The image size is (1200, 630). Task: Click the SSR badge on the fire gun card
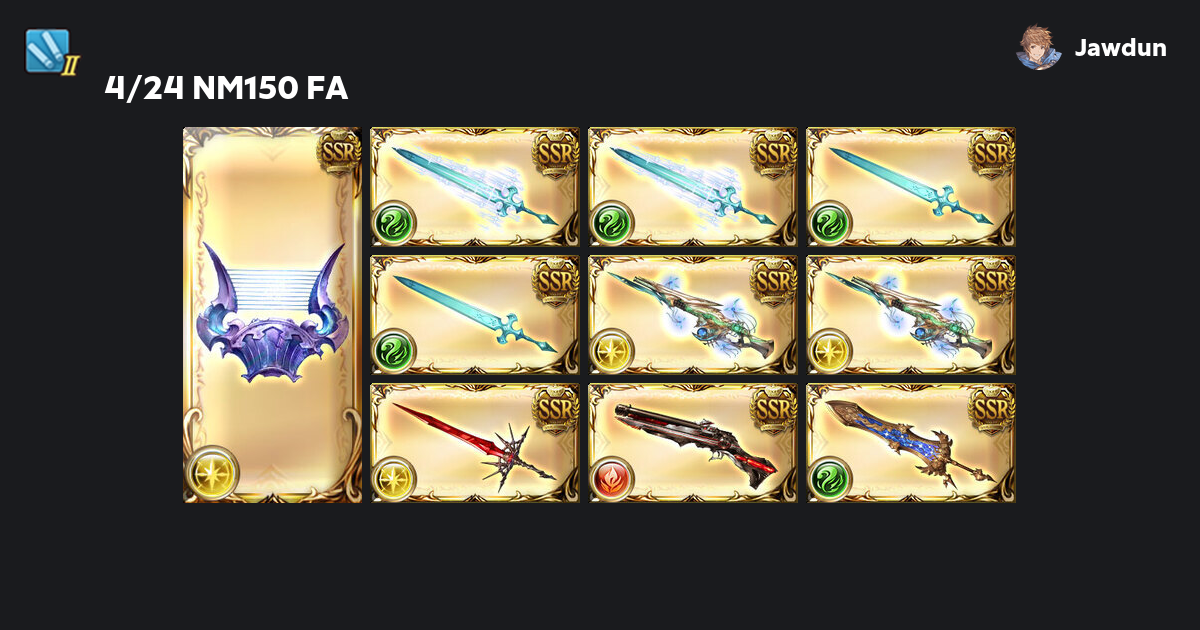coord(774,408)
